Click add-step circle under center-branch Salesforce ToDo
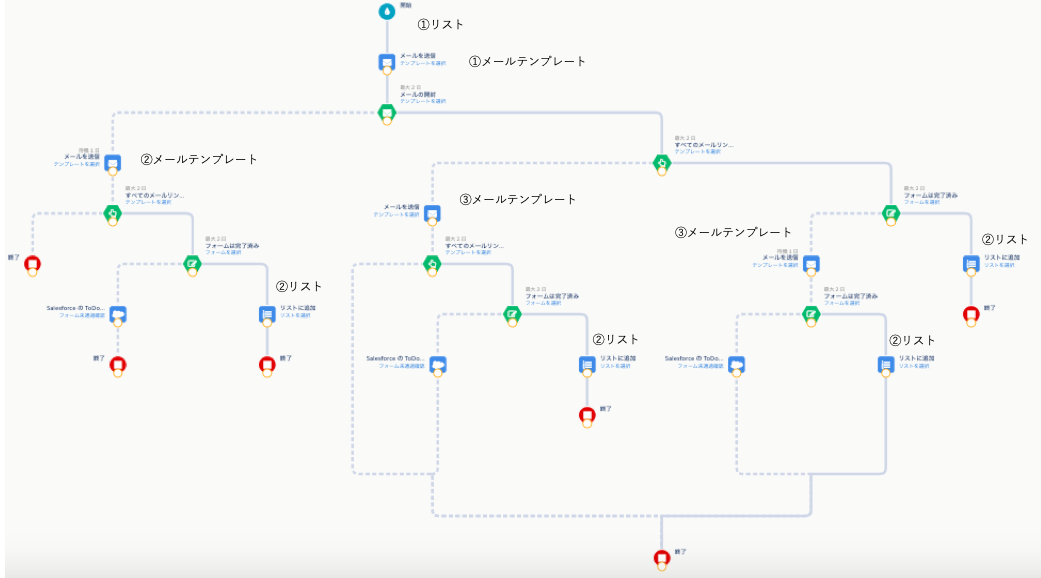 438,373
